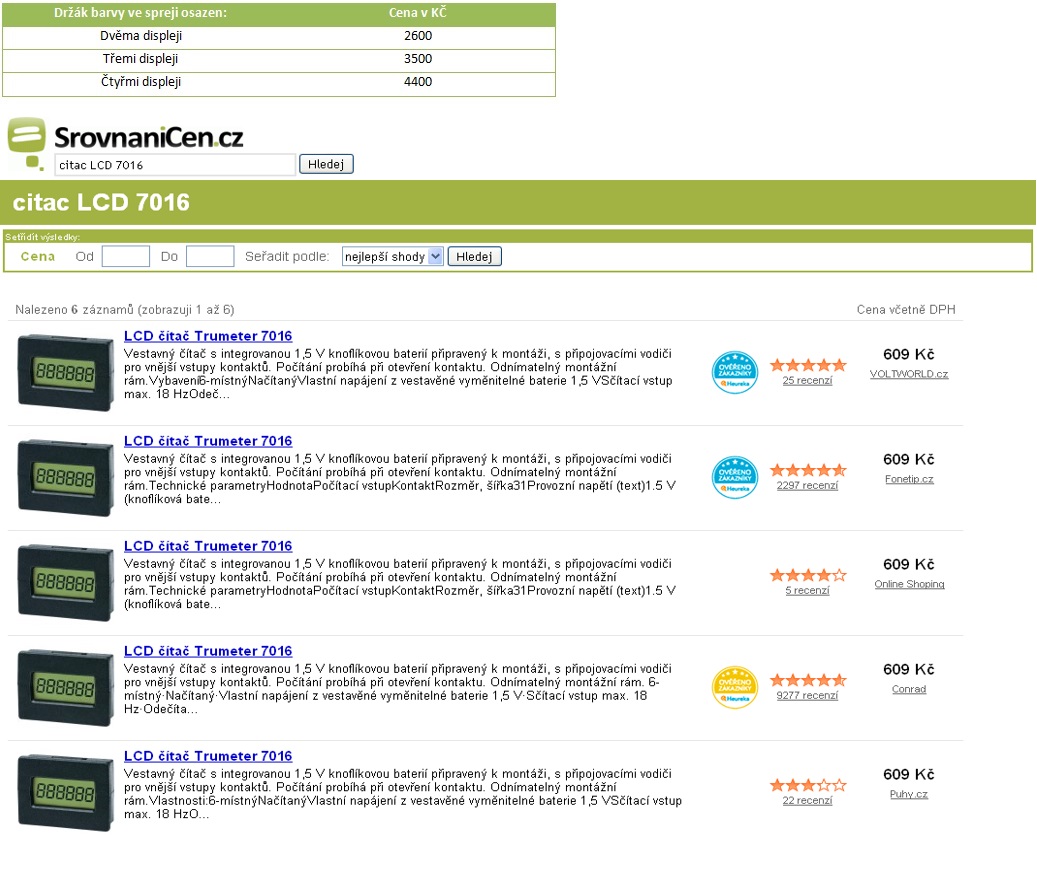Visit the VOLTWORLD.cz shop link
1037x871 pixels.
[x=909, y=374]
